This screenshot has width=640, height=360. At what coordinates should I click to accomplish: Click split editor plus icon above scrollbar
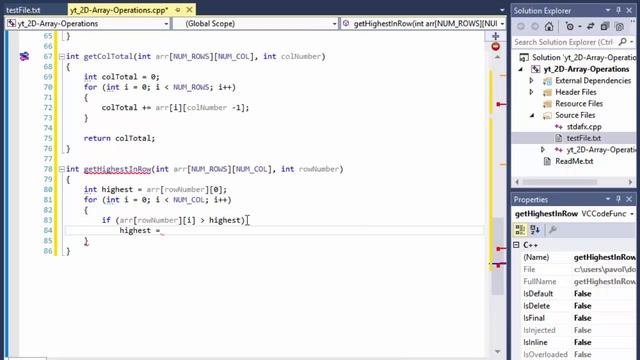coord(496,36)
